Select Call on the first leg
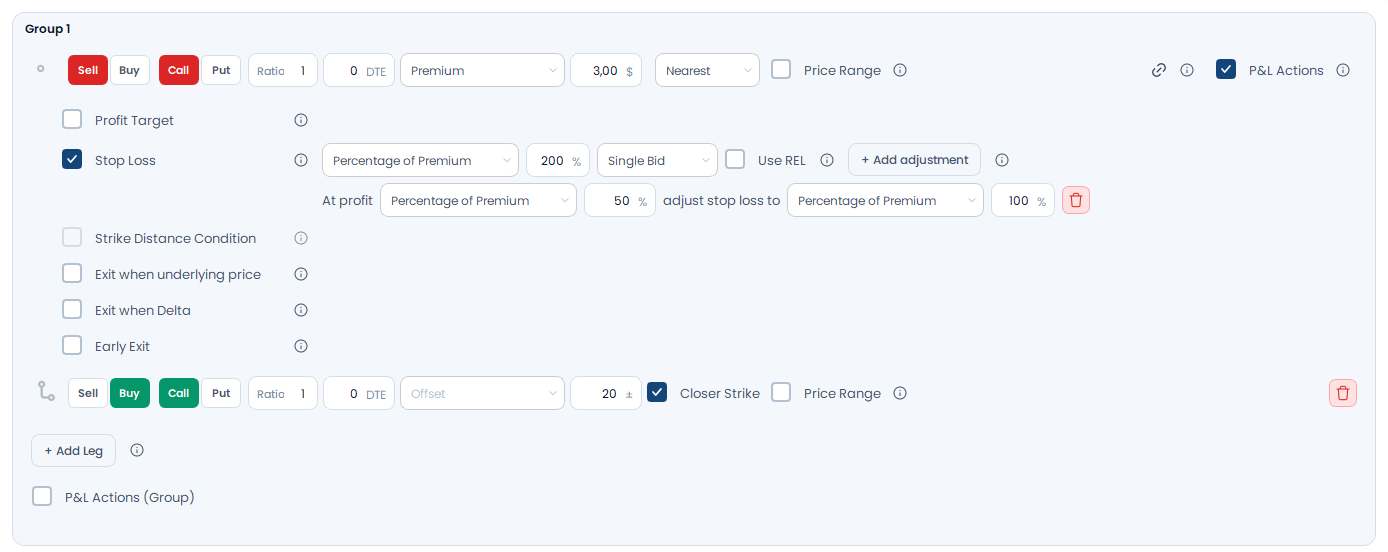1388x552 pixels. (x=179, y=70)
